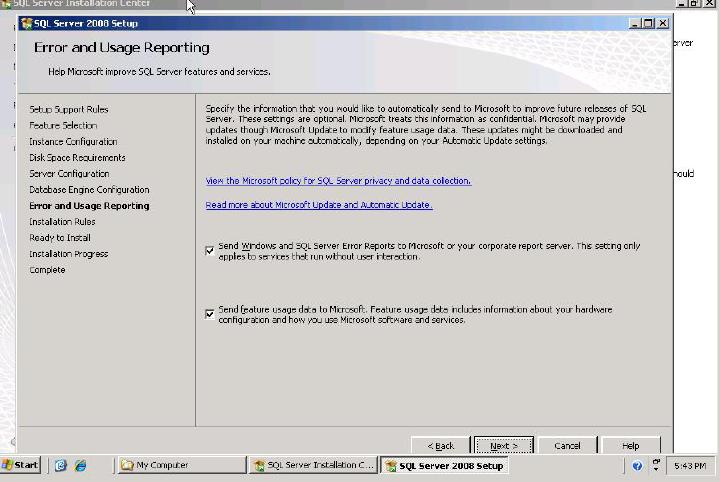The height and width of the screenshot is (482, 720).
Task: Select Server Configuration step
Action: (69, 174)
